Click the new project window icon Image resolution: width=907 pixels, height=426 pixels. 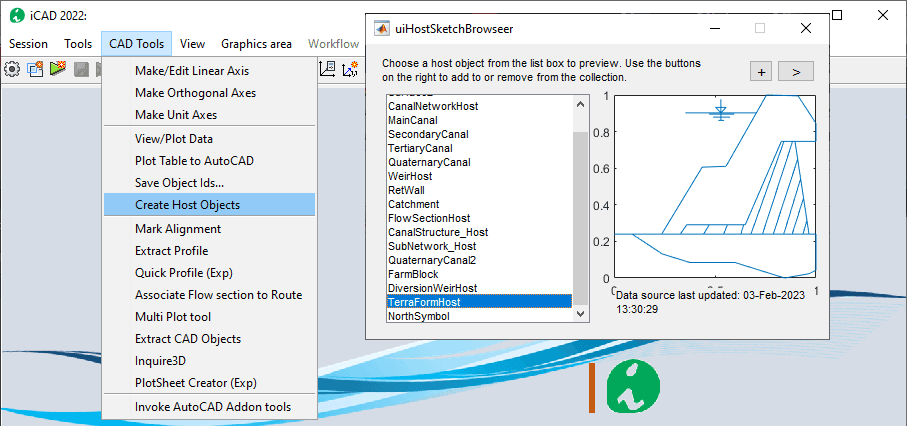coord(36,69)
